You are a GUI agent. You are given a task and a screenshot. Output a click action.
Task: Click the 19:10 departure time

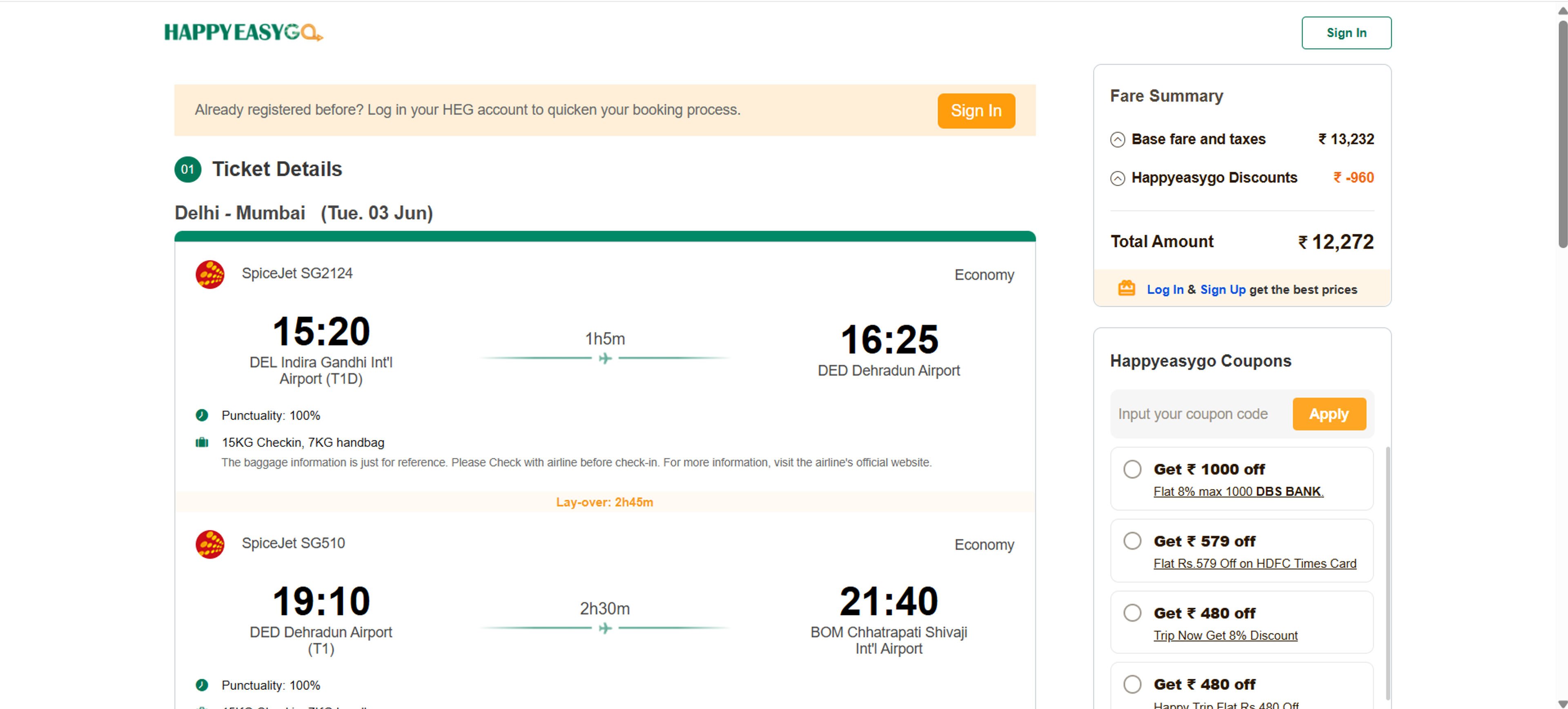[321, 601]
